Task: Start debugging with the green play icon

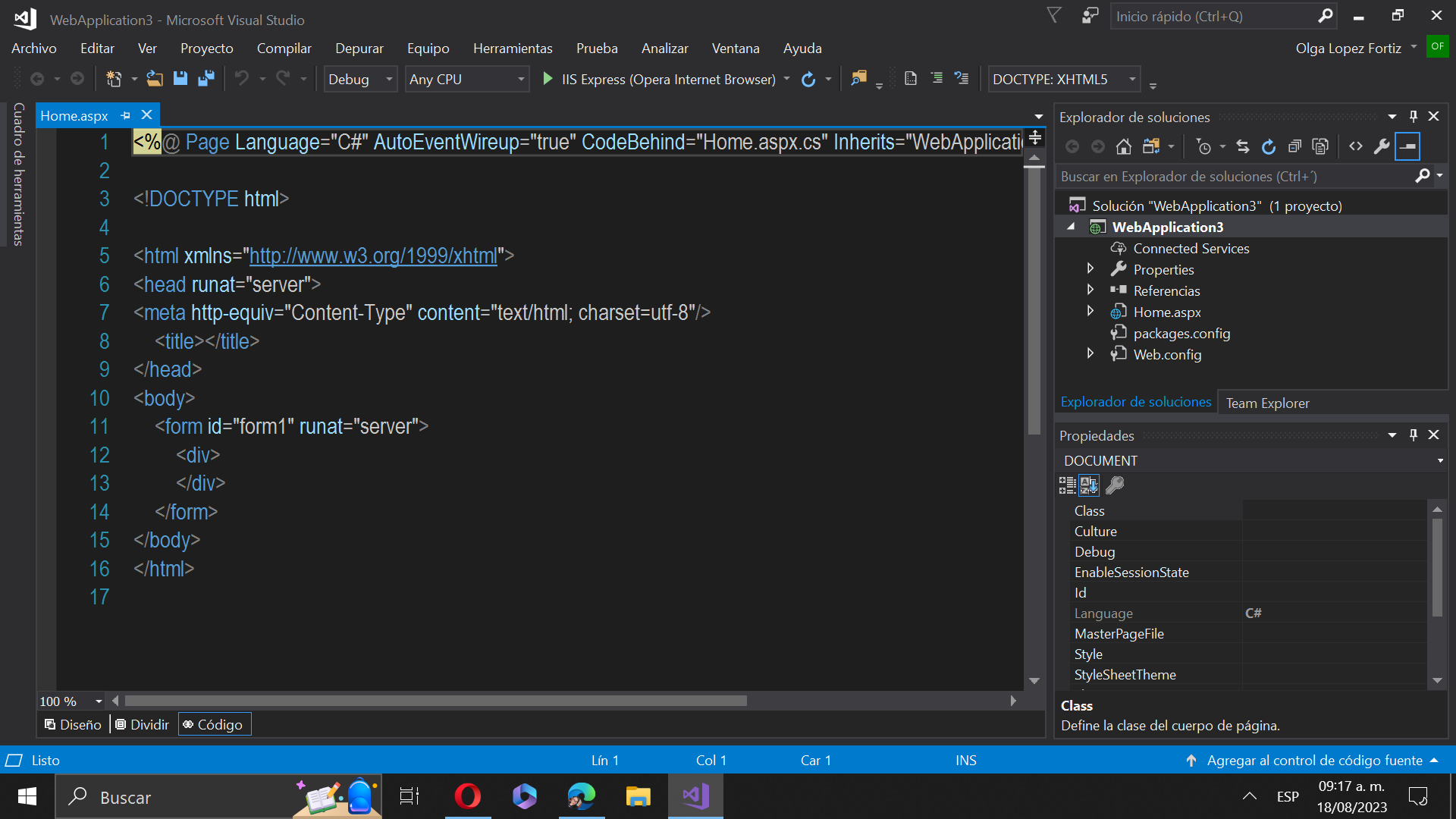Action: (x=548, y=79)
